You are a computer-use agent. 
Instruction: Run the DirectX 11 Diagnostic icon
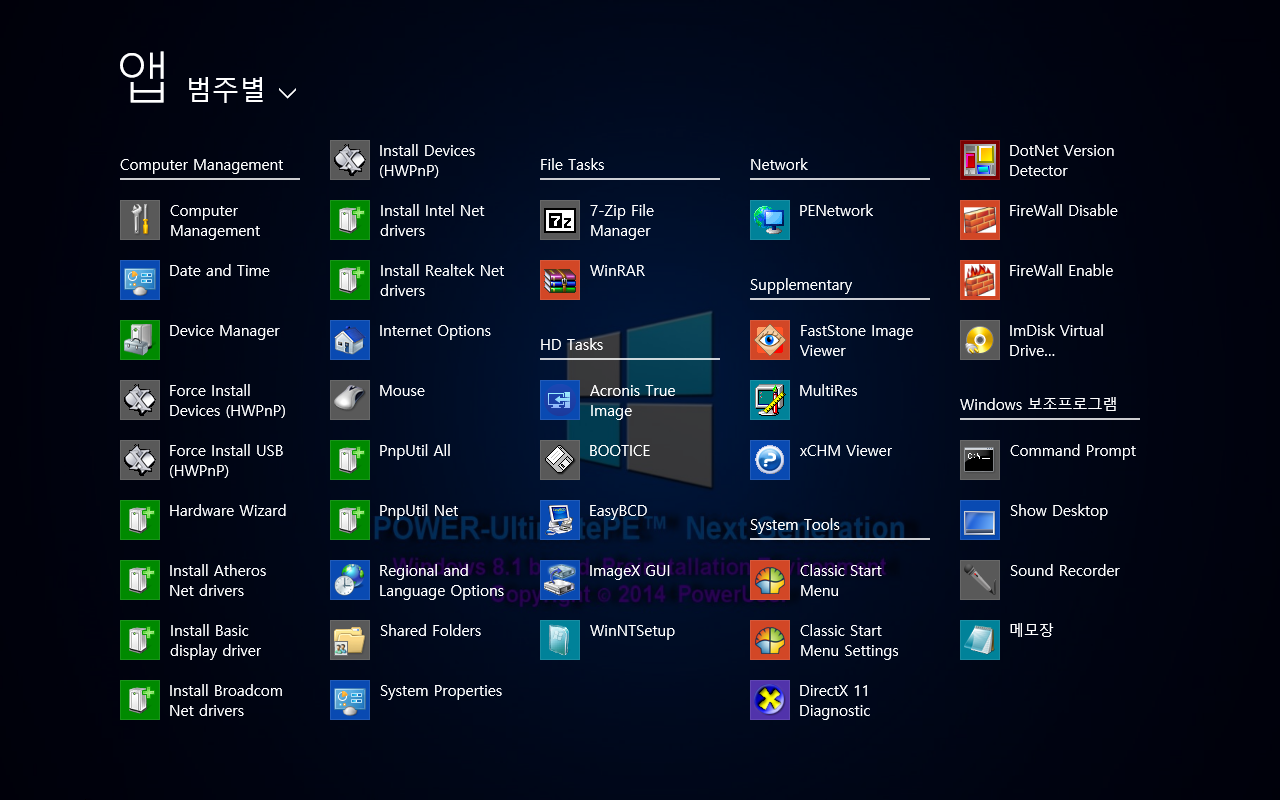[x=770, y=700]
